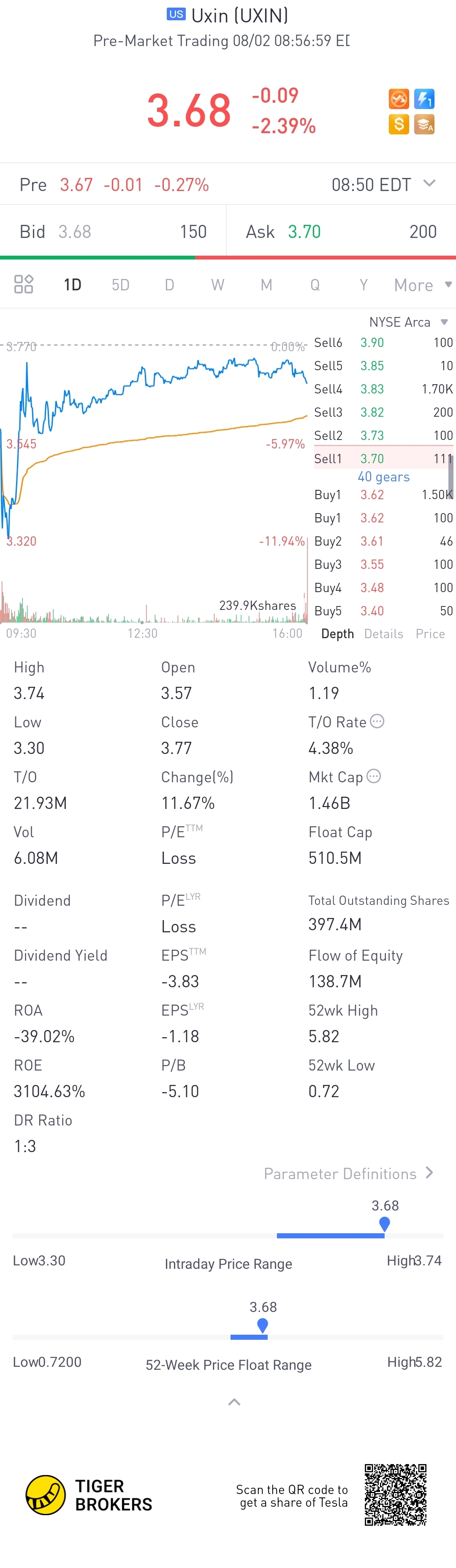The width and height of the screenshot is (456, 1568).
Task: Switch to the 5D chart tab
Action: 120,285
